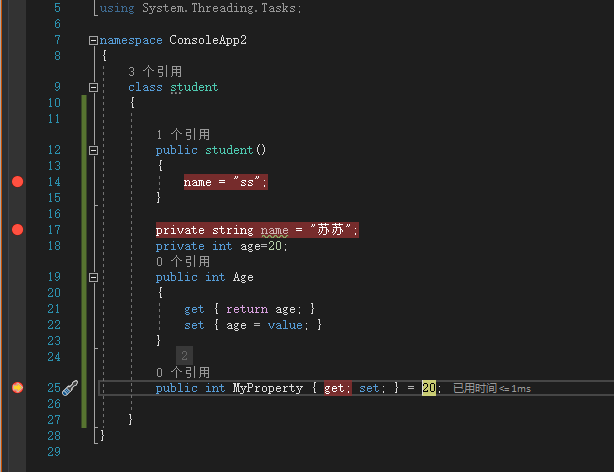Remove the breakpoint on line 17

tap(17, 230)
